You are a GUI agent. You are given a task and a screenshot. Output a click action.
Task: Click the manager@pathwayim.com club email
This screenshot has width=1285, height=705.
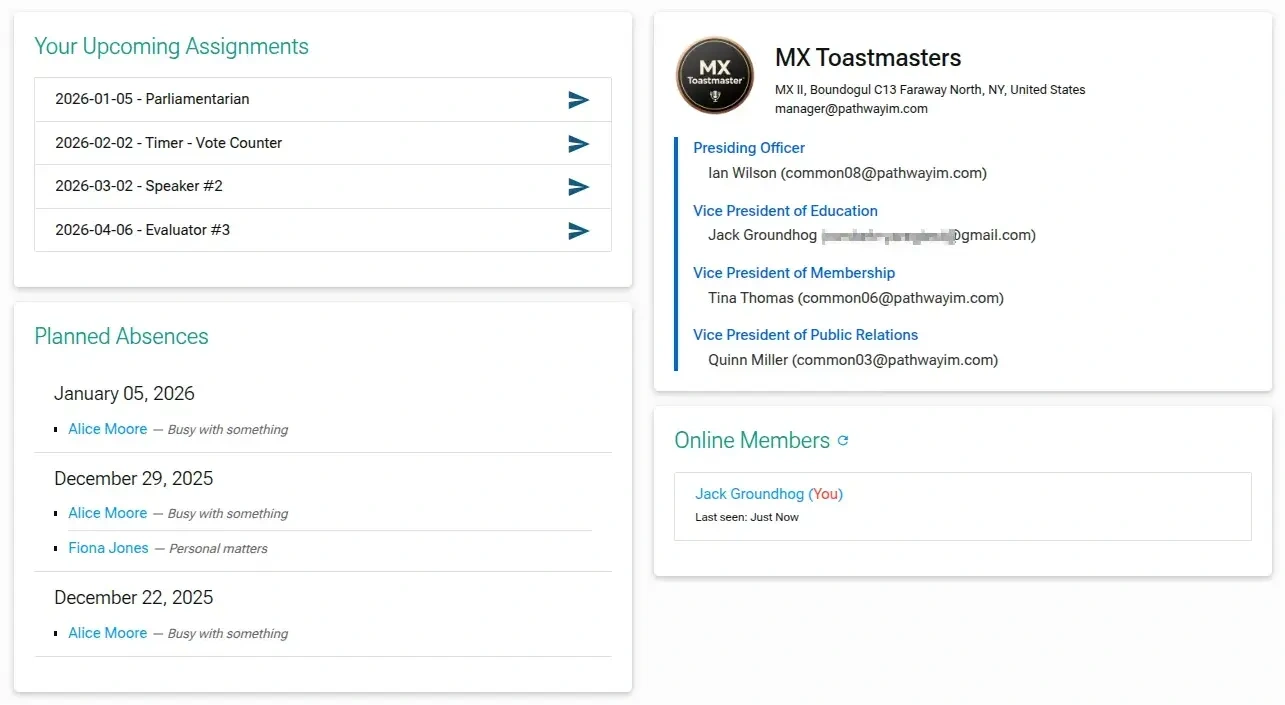click(x=851, y=108)
